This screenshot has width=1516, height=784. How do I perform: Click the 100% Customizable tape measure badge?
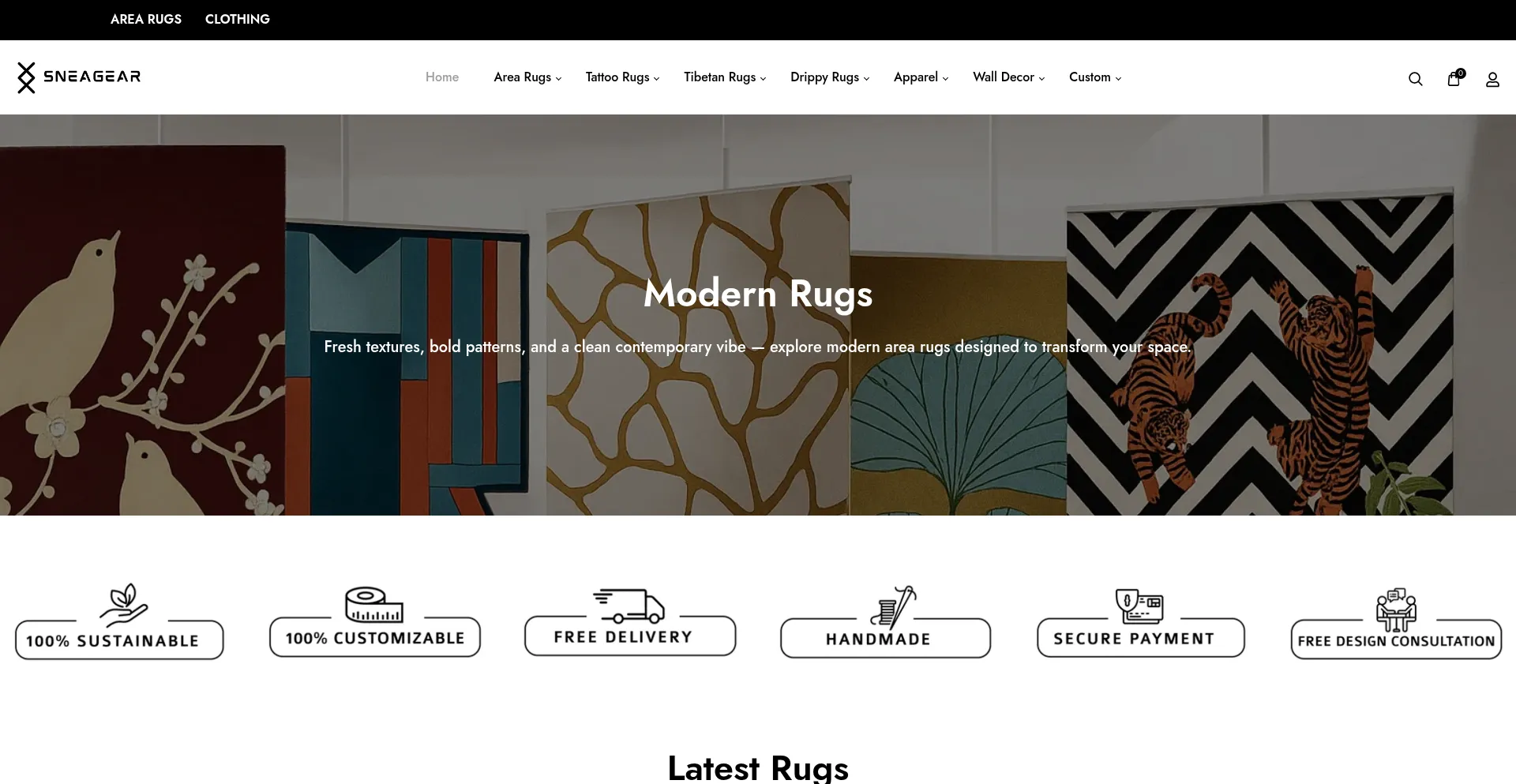click(375, 621)
